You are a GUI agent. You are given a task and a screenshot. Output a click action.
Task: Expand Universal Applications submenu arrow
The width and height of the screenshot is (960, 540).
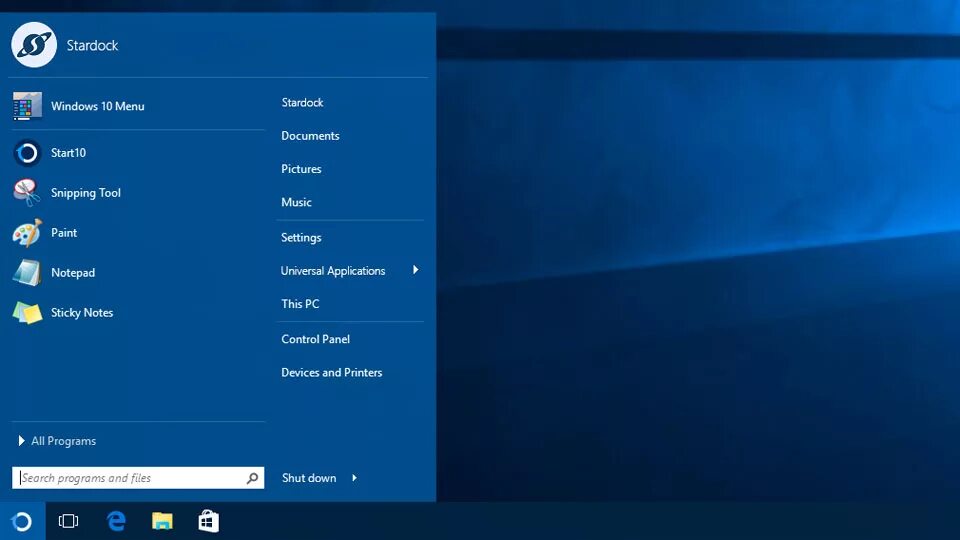[416, 270]
